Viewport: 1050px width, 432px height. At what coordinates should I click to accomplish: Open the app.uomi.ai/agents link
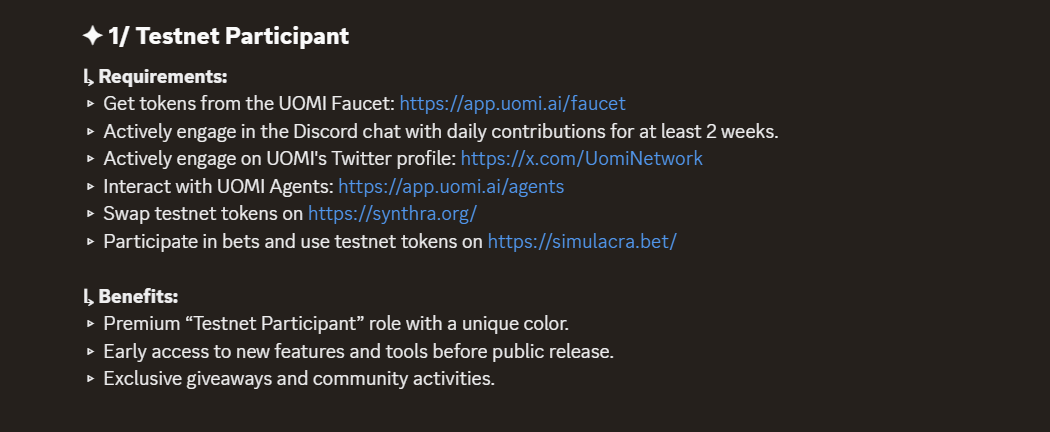[x=451, y=186]
